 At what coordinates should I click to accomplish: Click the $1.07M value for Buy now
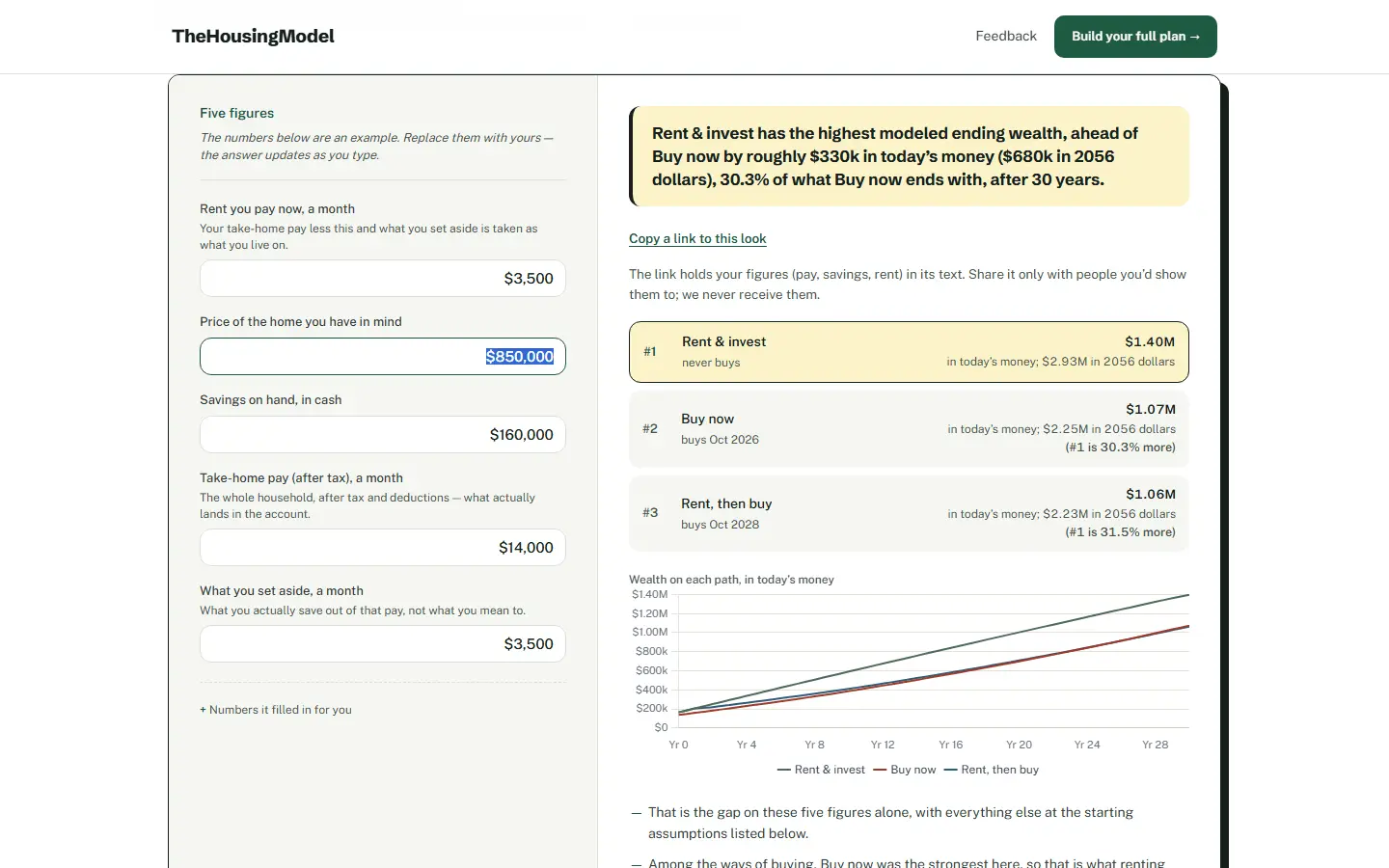[1151, 409]
